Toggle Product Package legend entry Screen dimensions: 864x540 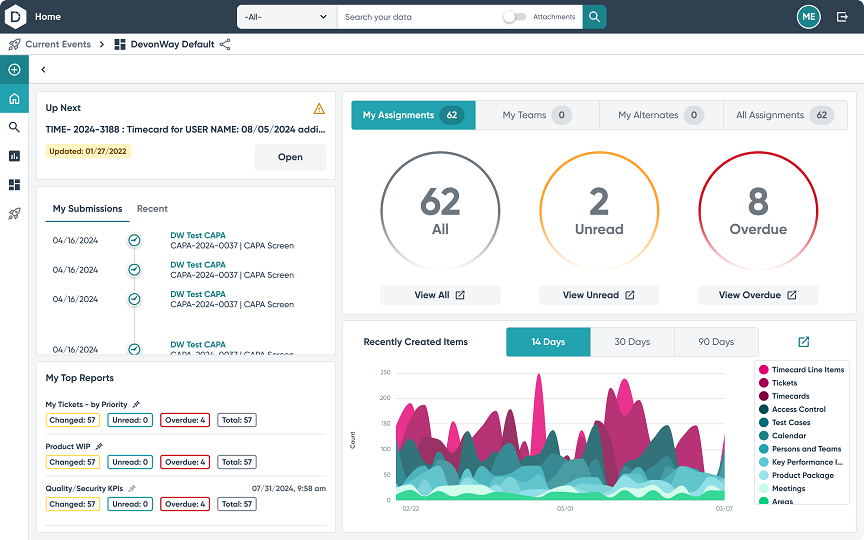[x=797, y=476]
